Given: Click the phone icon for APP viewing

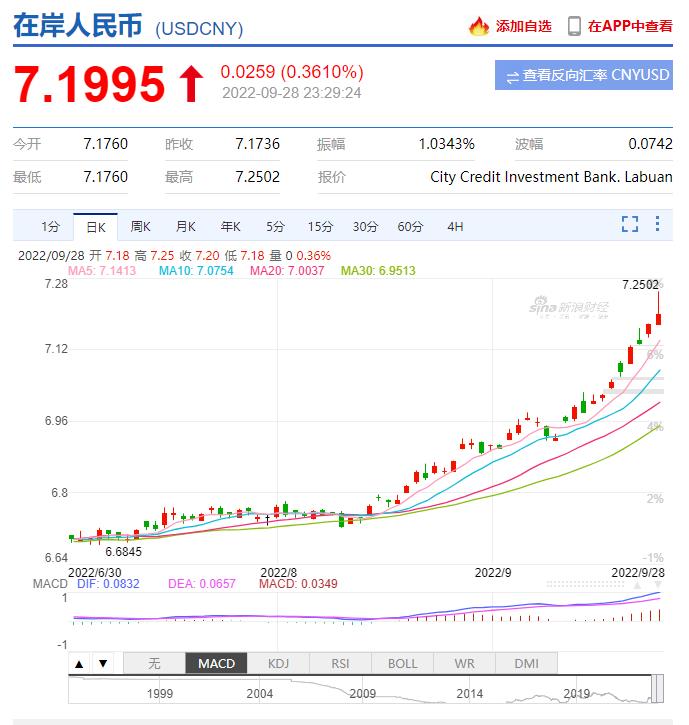Looking at the screenshot, I should [574, 26].
